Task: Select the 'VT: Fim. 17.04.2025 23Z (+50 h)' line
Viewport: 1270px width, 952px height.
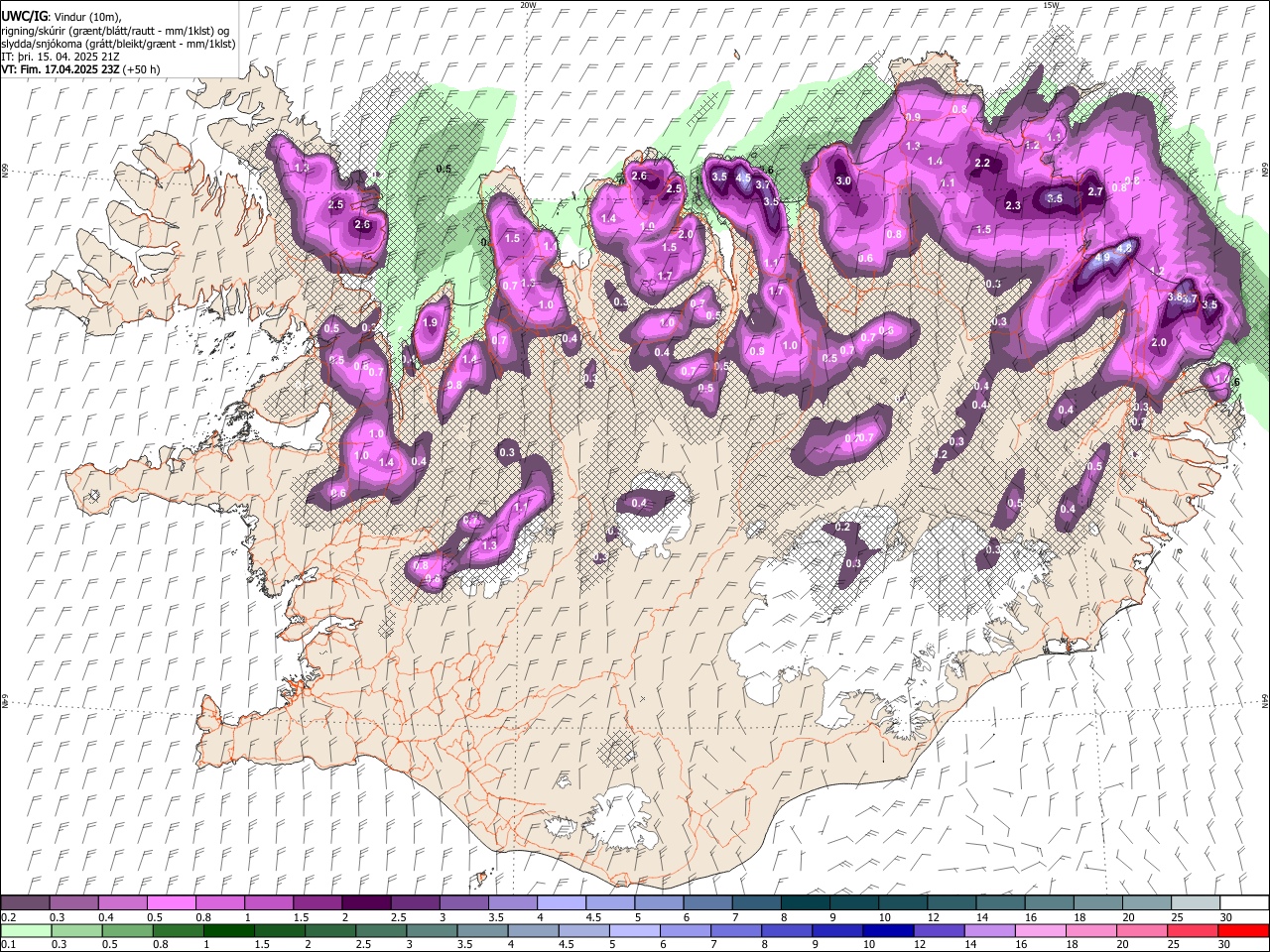Action: [x=80, y=69]
